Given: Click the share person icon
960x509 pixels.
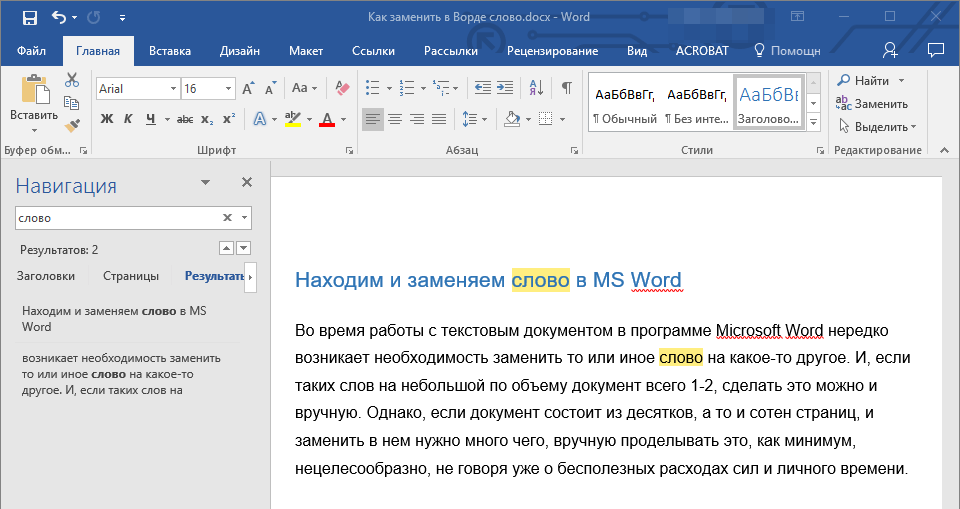Looking at the screenshot, I should [890, 50].
